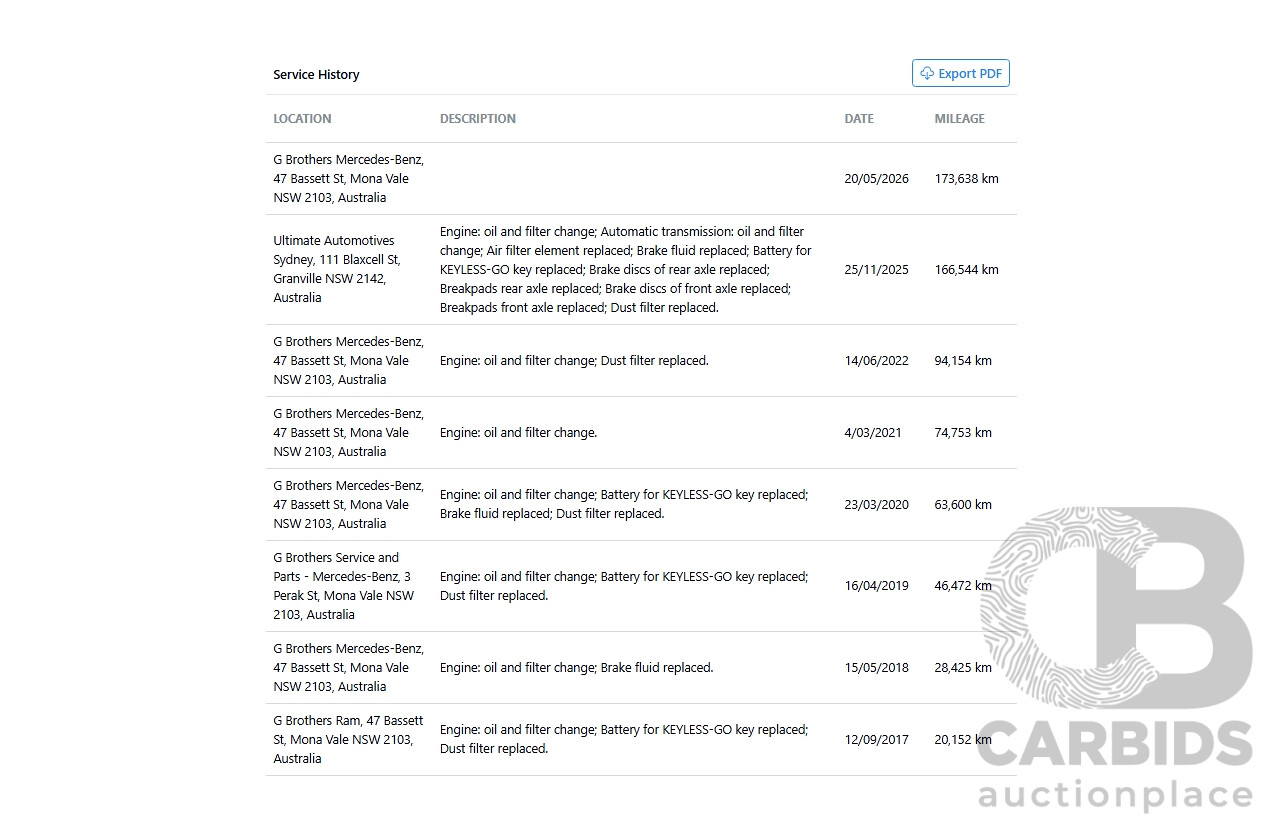This screenshot has width=1280, height=825.
Task: Select the DESCRIPTION column header
Action: click(x=478, y=118)
